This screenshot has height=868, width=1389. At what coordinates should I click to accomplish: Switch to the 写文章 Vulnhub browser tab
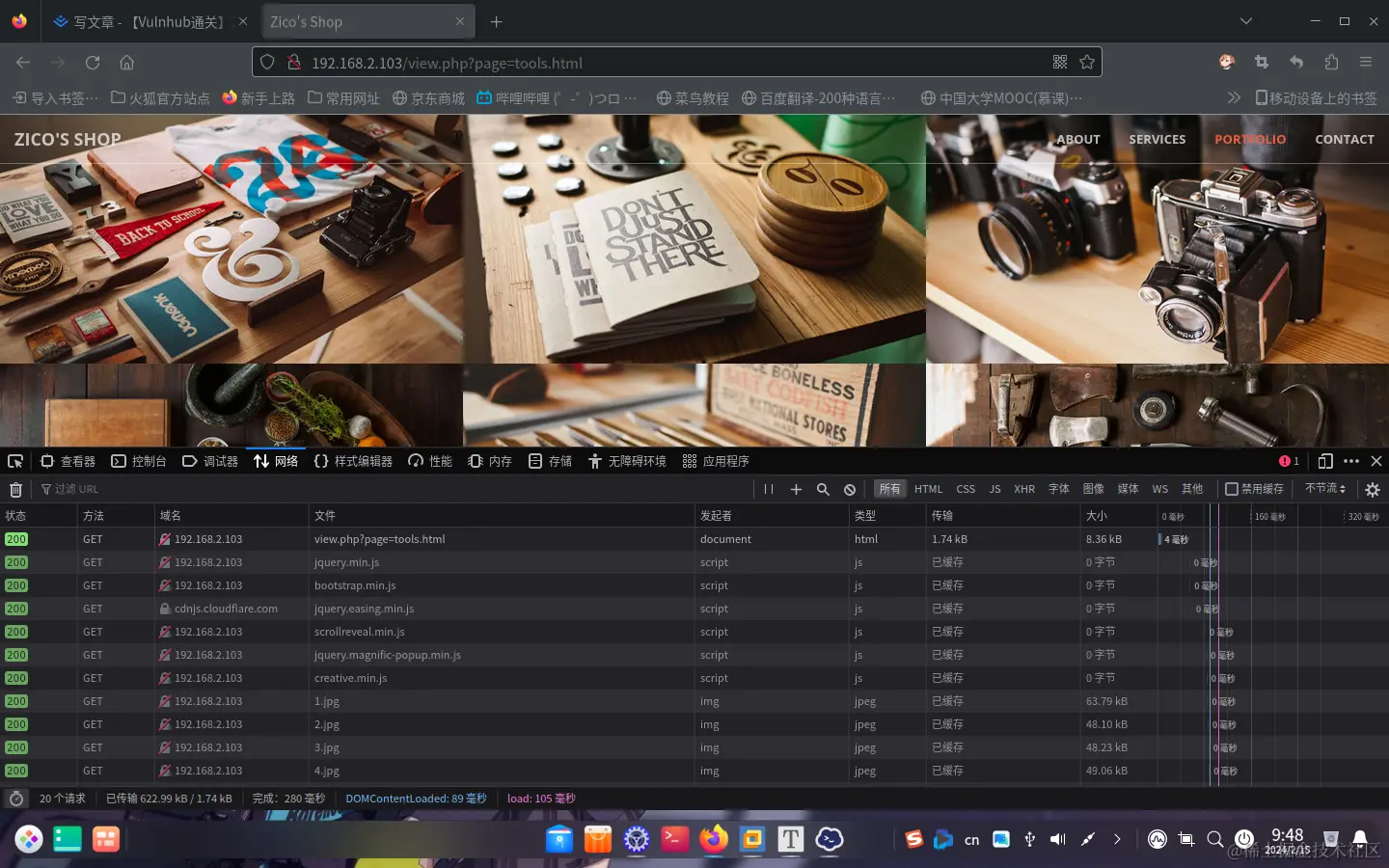[x=150, y=21]
